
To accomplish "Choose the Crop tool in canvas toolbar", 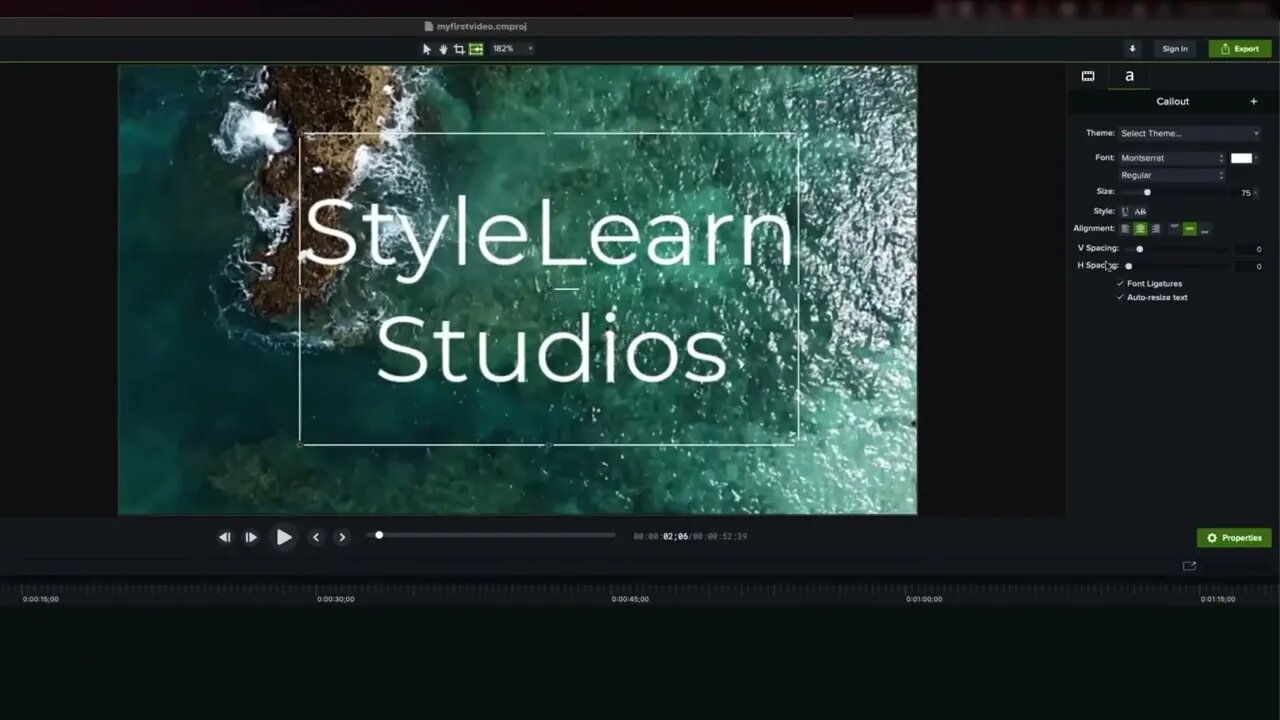I will 459,49.
